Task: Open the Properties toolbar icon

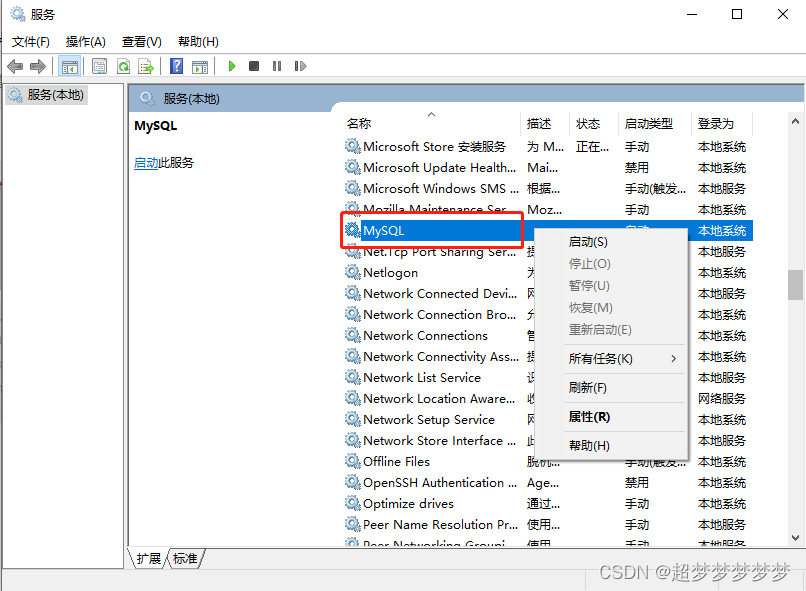Action: point(99,66)
